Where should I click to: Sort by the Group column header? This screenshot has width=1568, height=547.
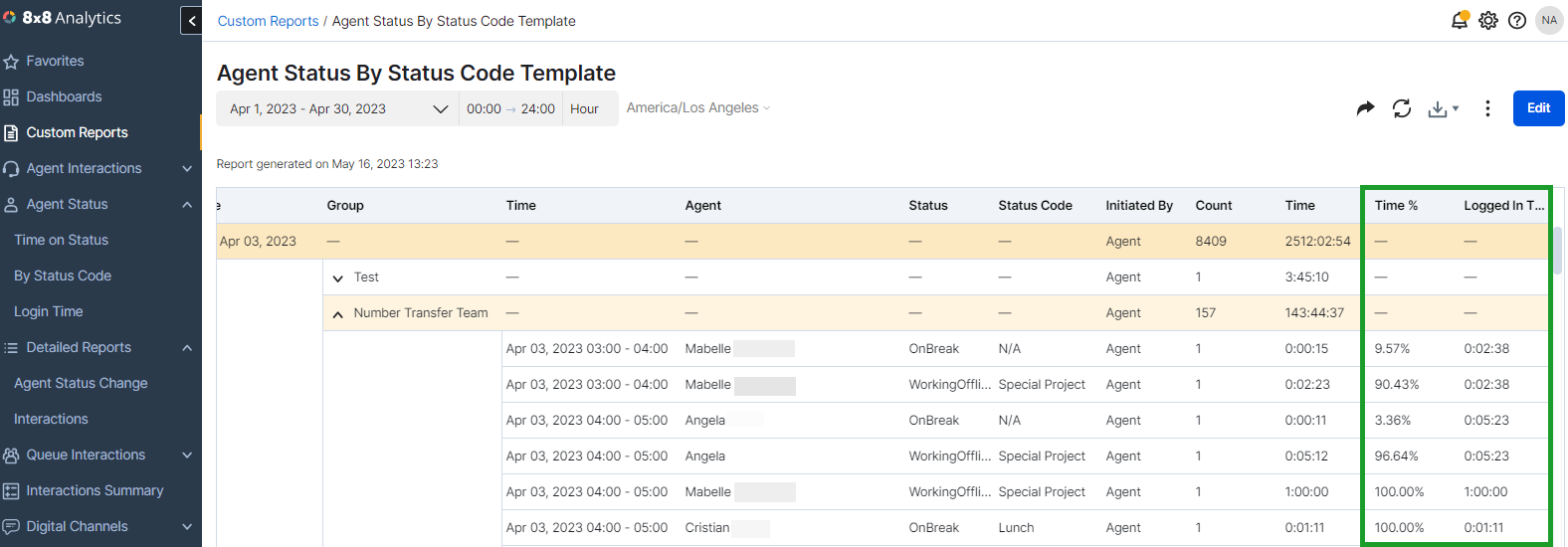coord(345,206)
